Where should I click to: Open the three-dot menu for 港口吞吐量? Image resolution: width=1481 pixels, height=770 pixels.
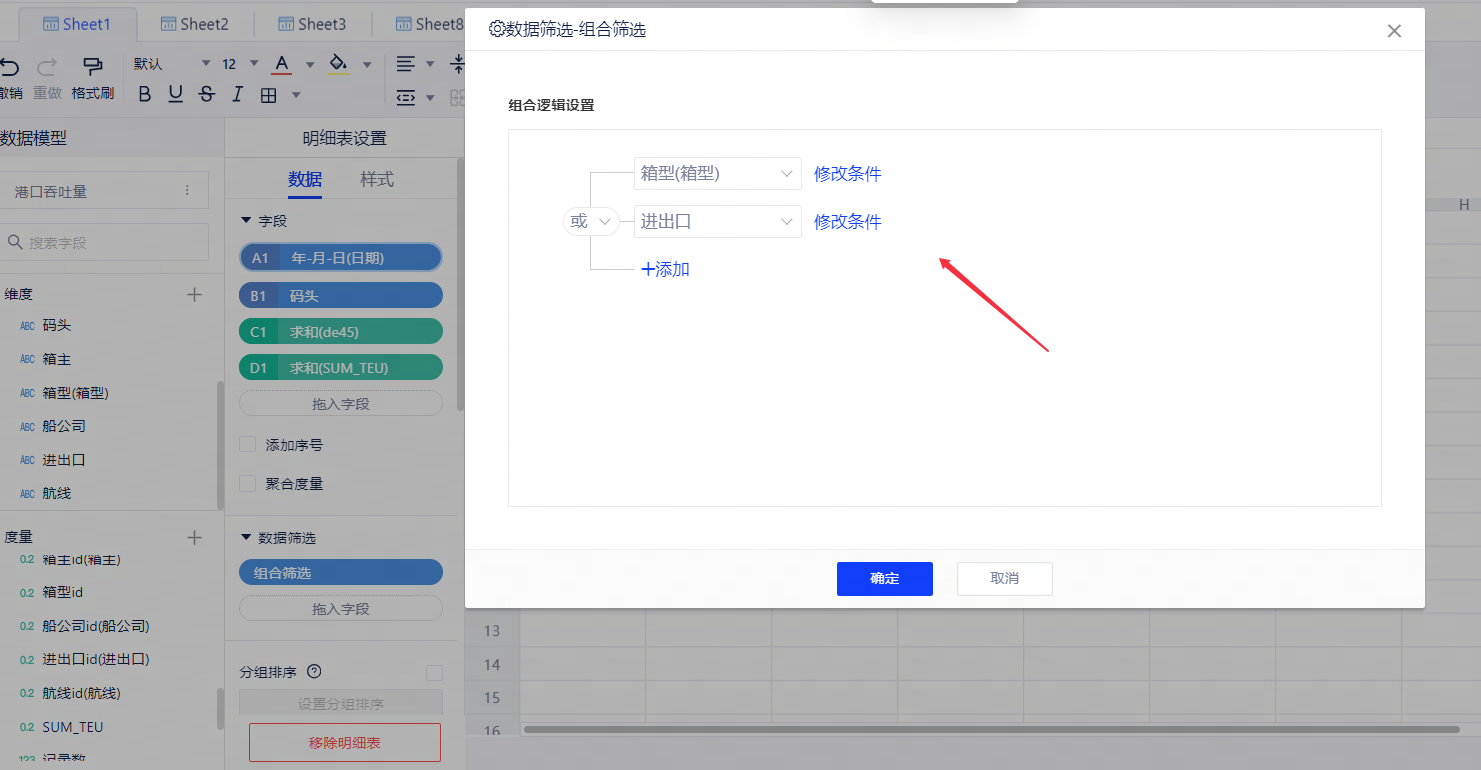tap(187, 190)
